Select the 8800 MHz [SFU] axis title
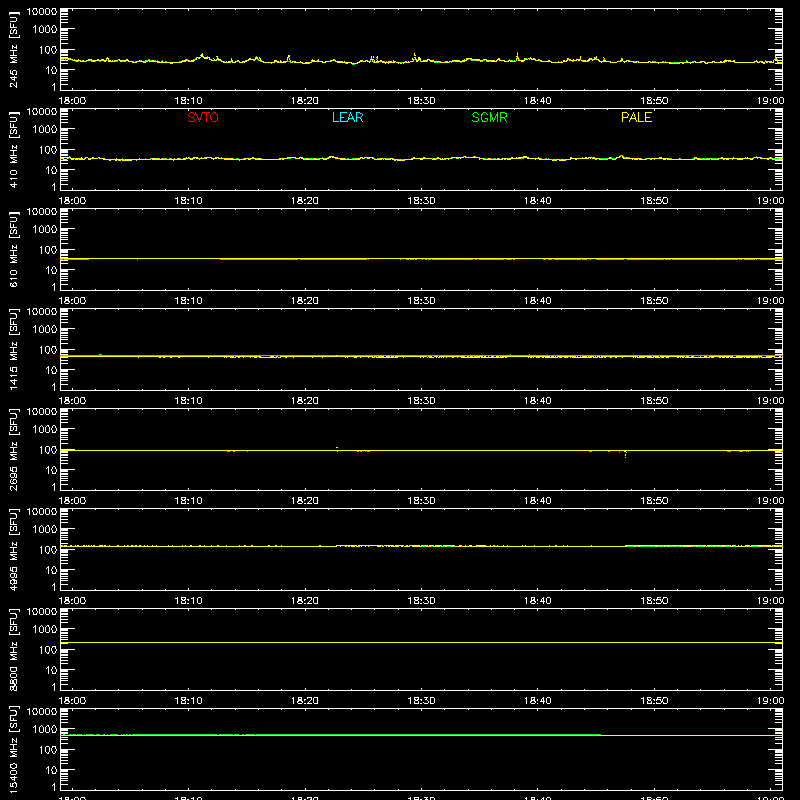Screen dimensions: 800x800 (14, 649)
